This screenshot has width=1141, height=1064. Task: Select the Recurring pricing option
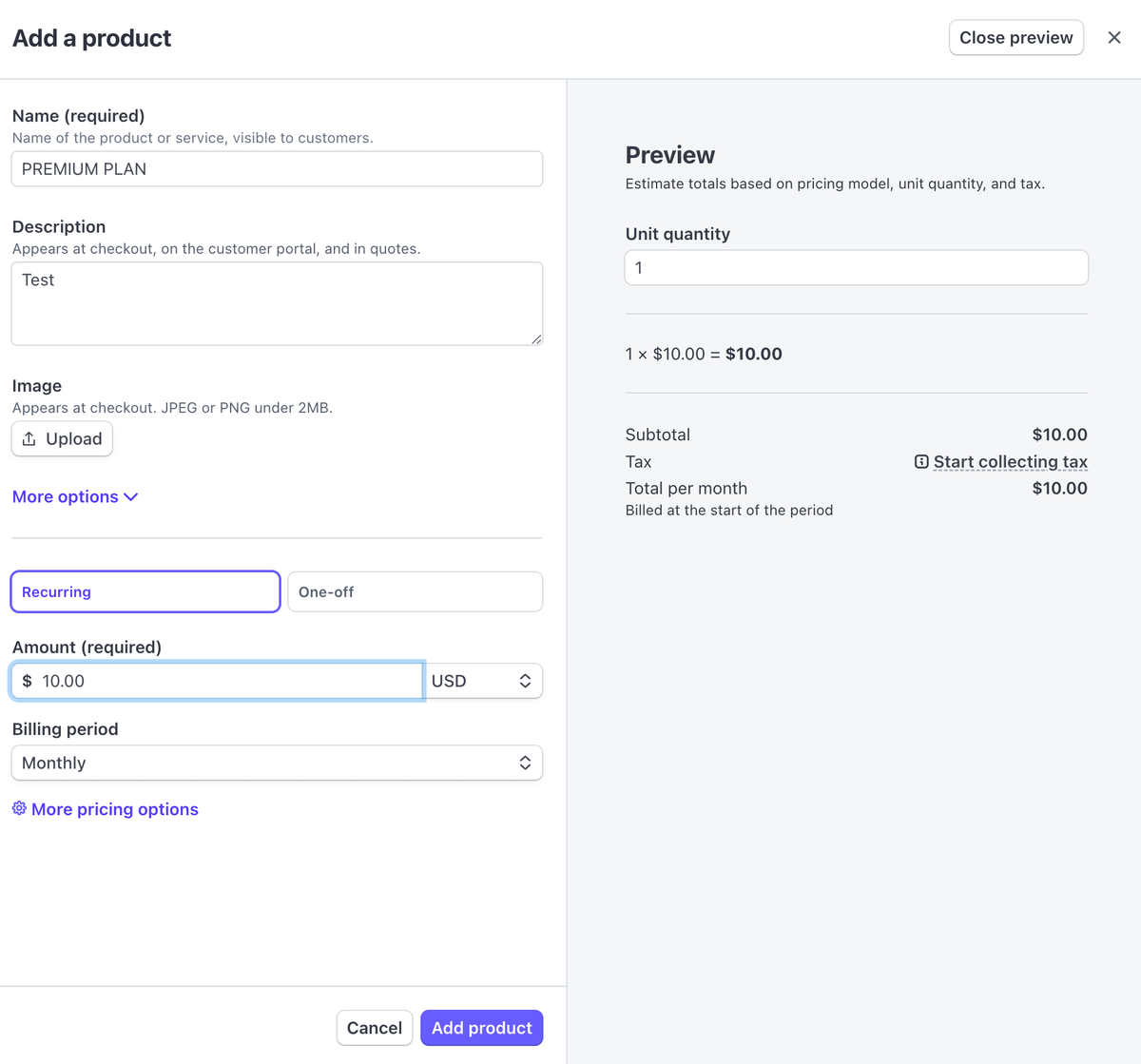click(x=145, y=591)
